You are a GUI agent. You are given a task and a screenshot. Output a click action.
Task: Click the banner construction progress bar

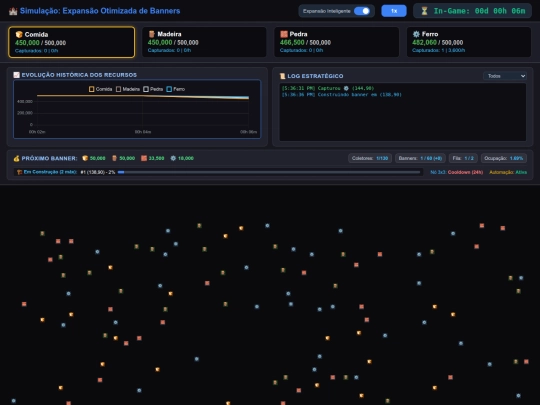pyautogui.click(x=269, y=172)
